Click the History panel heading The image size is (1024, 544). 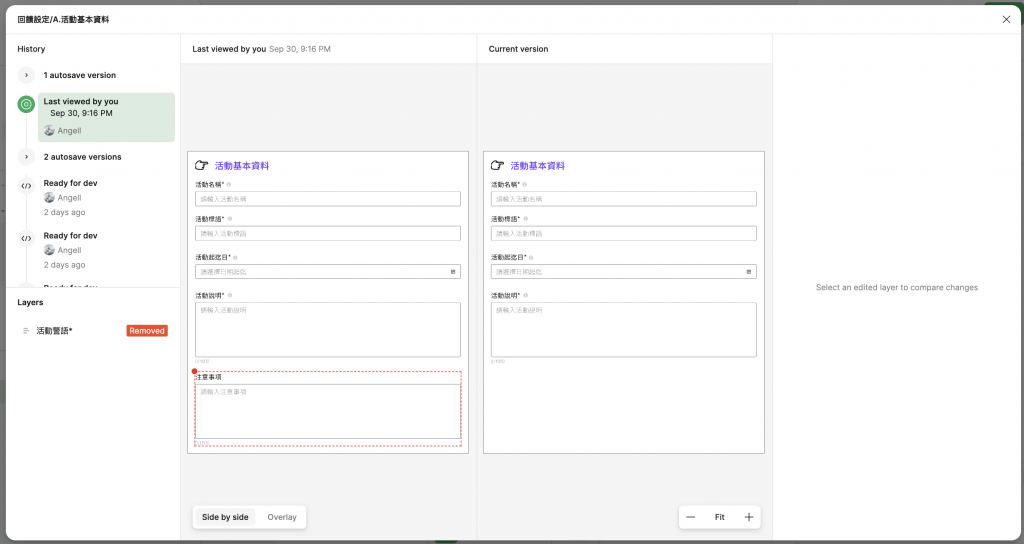(31, 49)
